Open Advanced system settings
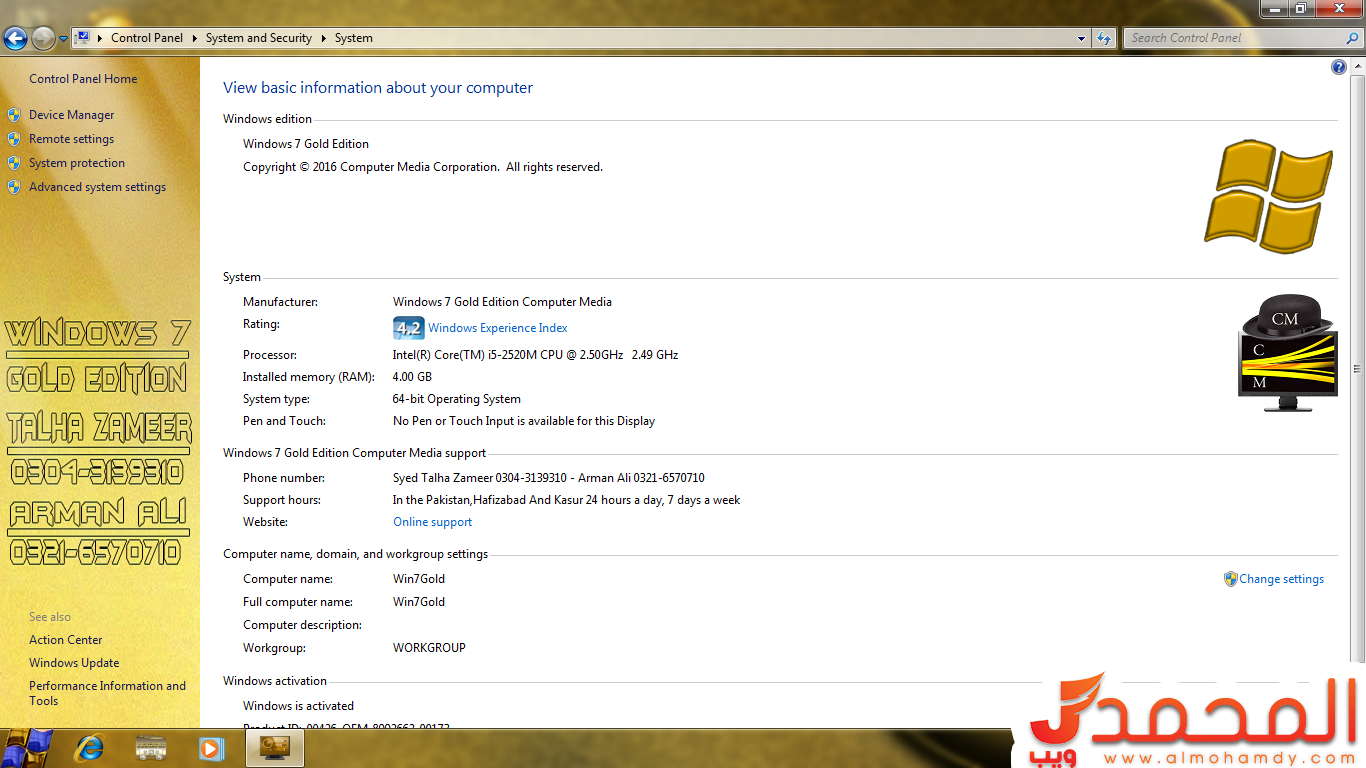1366x768 pixels. coord(97,187)
